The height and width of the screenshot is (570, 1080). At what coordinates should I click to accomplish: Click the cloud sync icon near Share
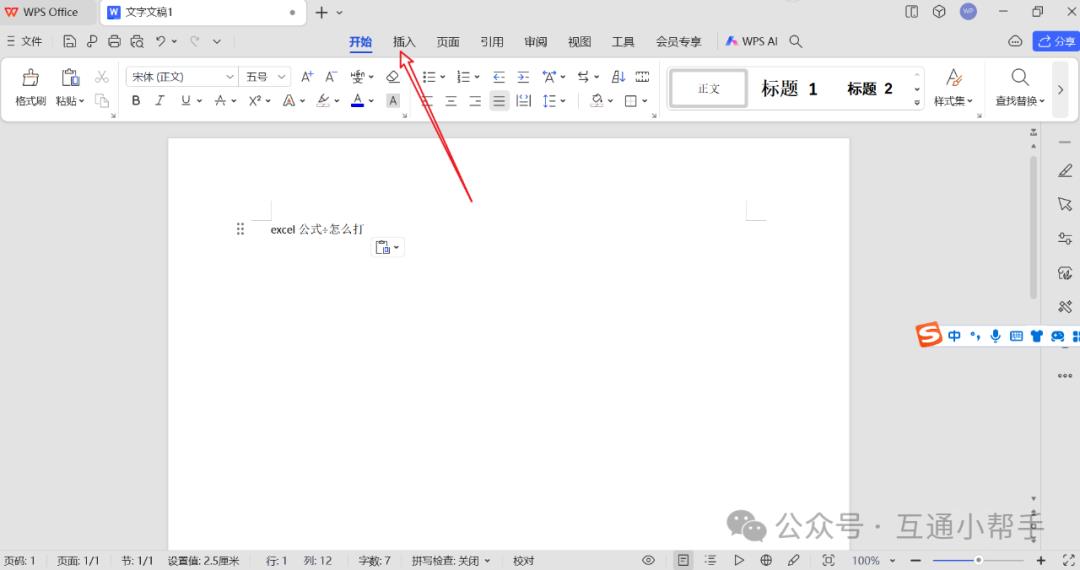coord(1015,41)
